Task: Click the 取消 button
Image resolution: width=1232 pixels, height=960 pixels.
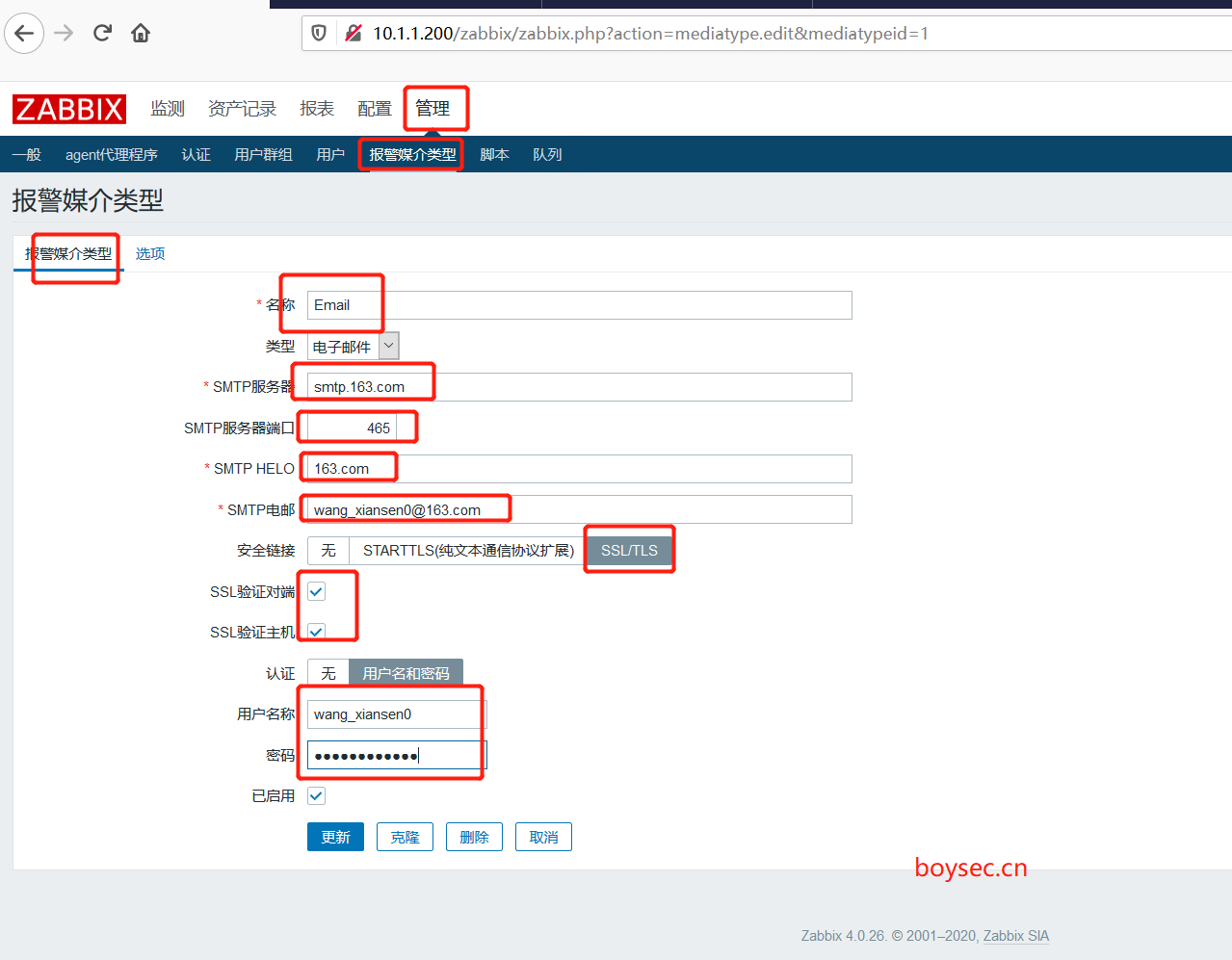Action: click(x=543, y=837)
